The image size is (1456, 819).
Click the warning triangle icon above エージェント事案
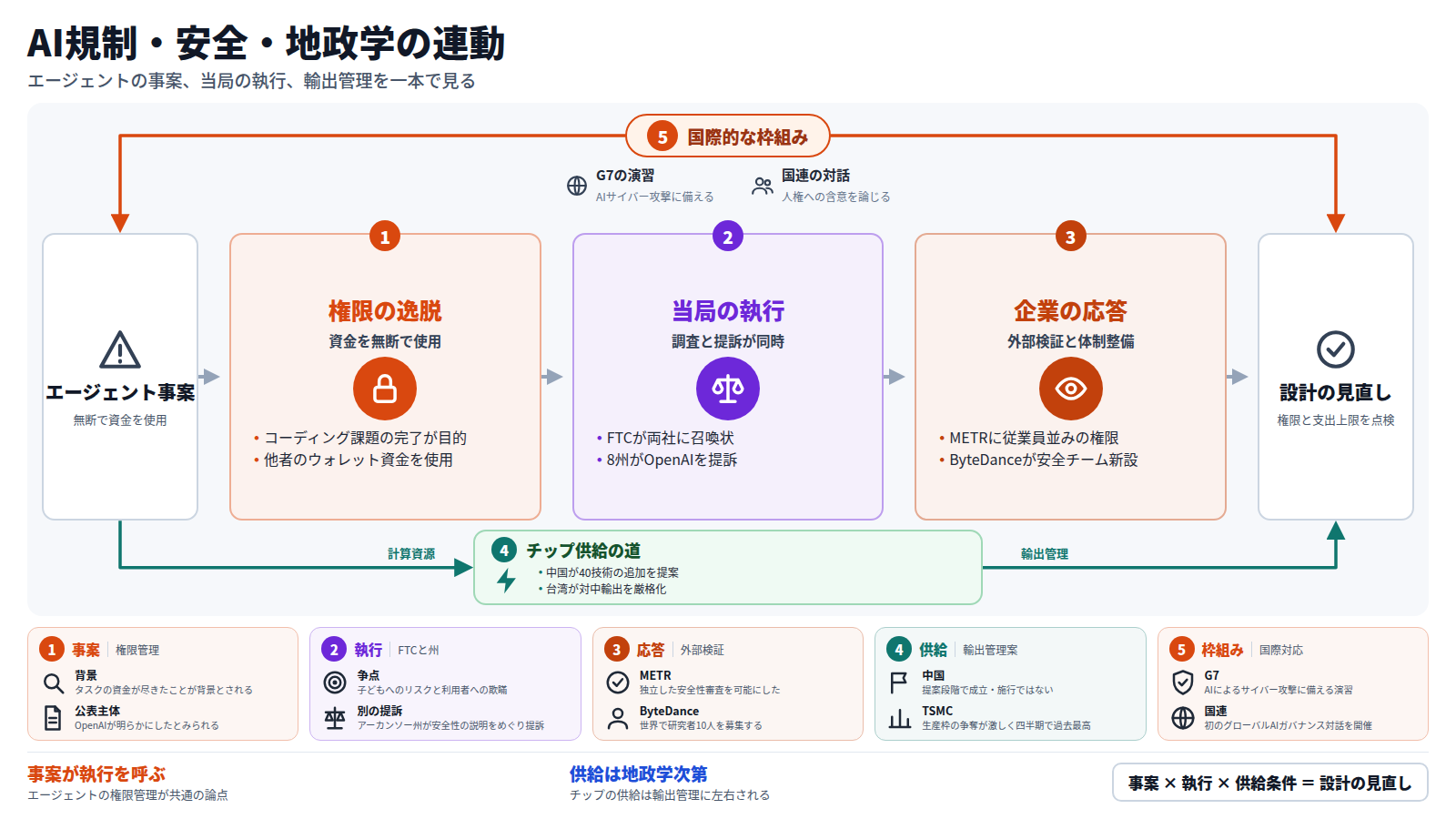[119, 350]
